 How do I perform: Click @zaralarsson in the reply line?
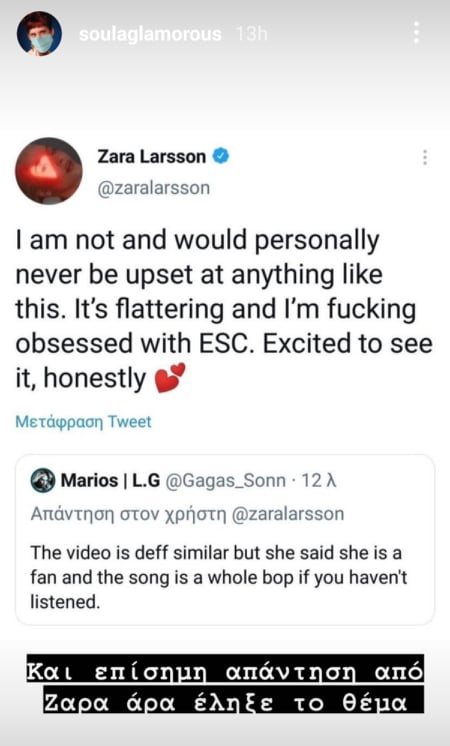[x=287, y=514]
